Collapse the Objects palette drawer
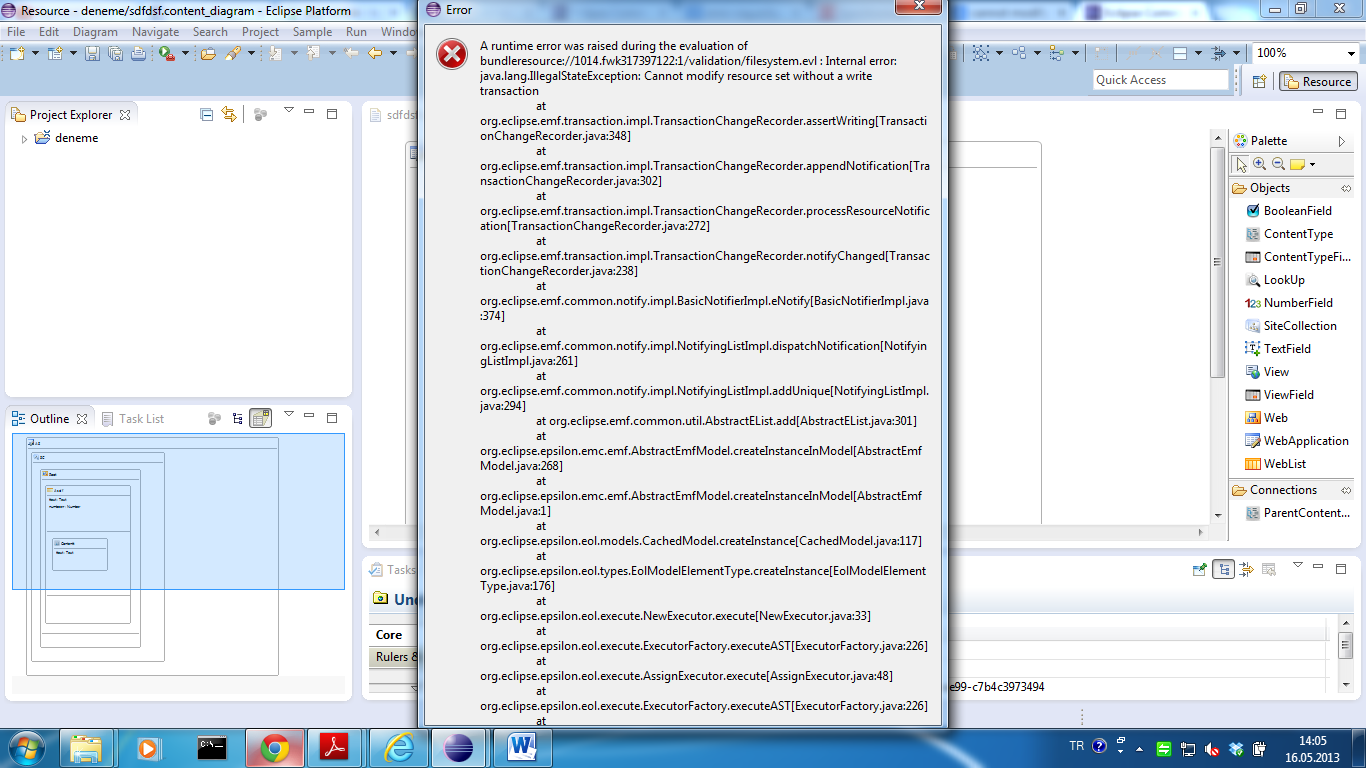The width and height of the screenshot is (1366, 768). click(x=1346, y=188)
